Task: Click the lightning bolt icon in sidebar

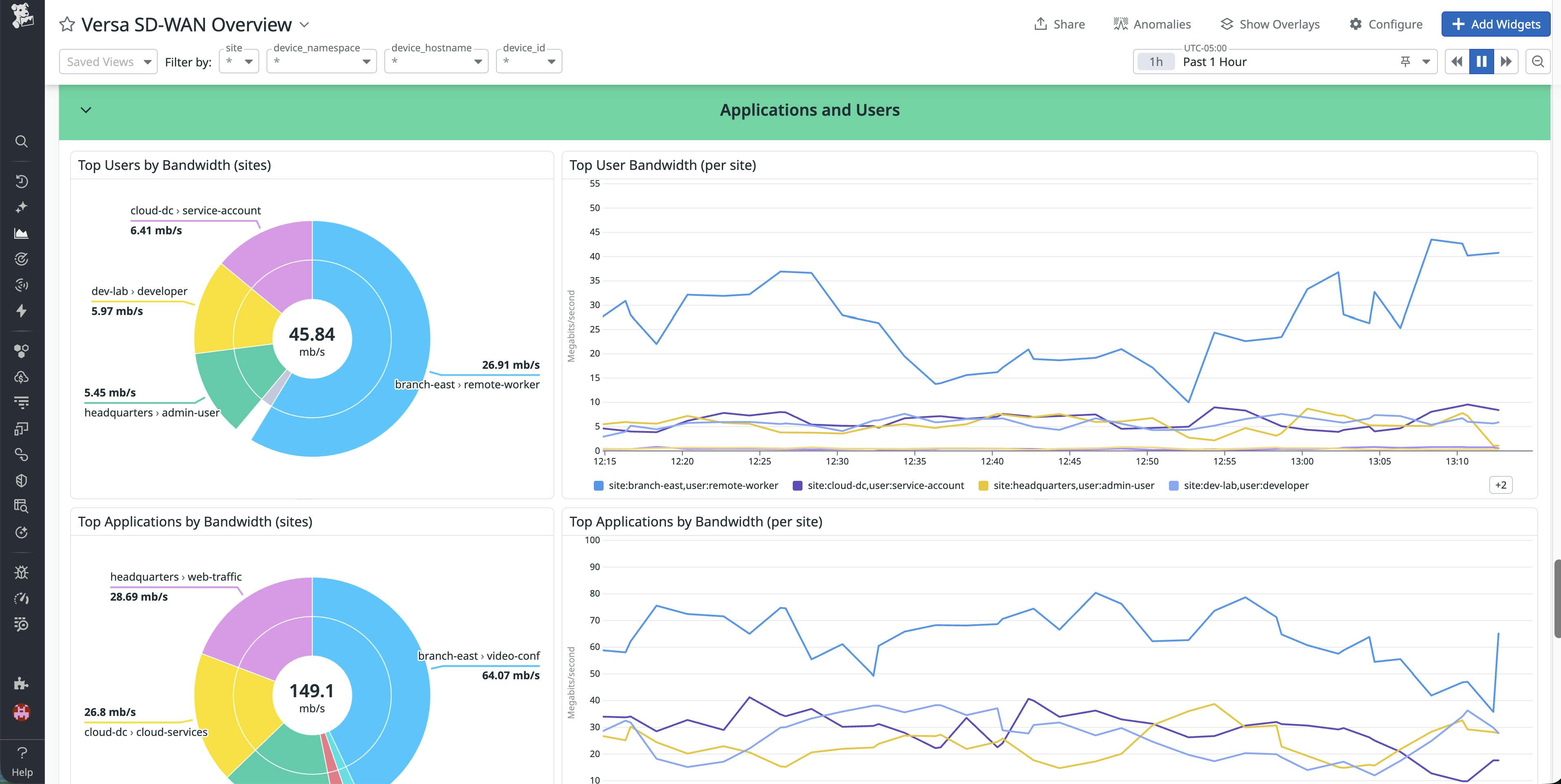Action: coord(22,311)
